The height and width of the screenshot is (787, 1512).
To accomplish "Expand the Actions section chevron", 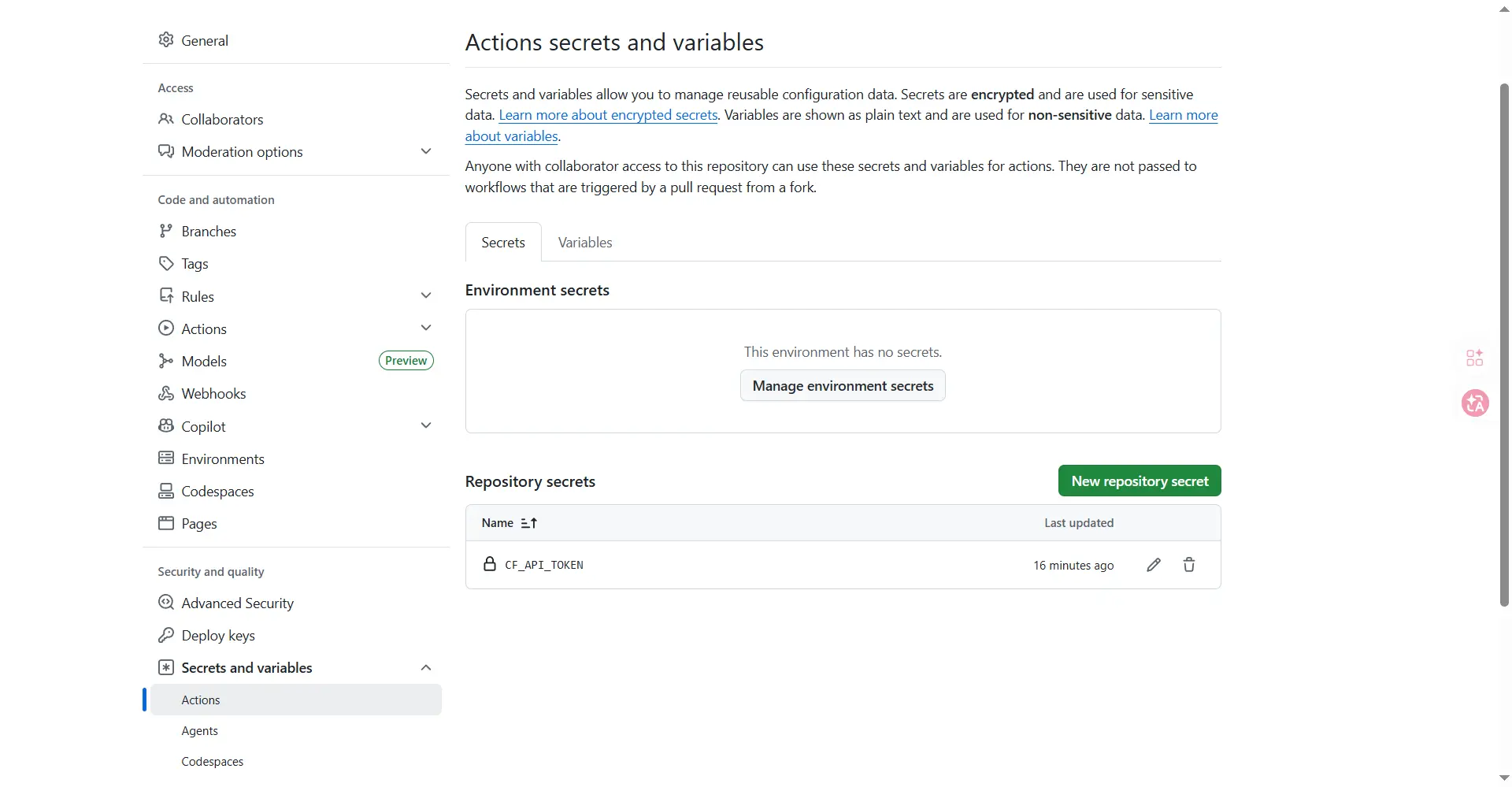I will pyautogui.click(x=426, y=328).
